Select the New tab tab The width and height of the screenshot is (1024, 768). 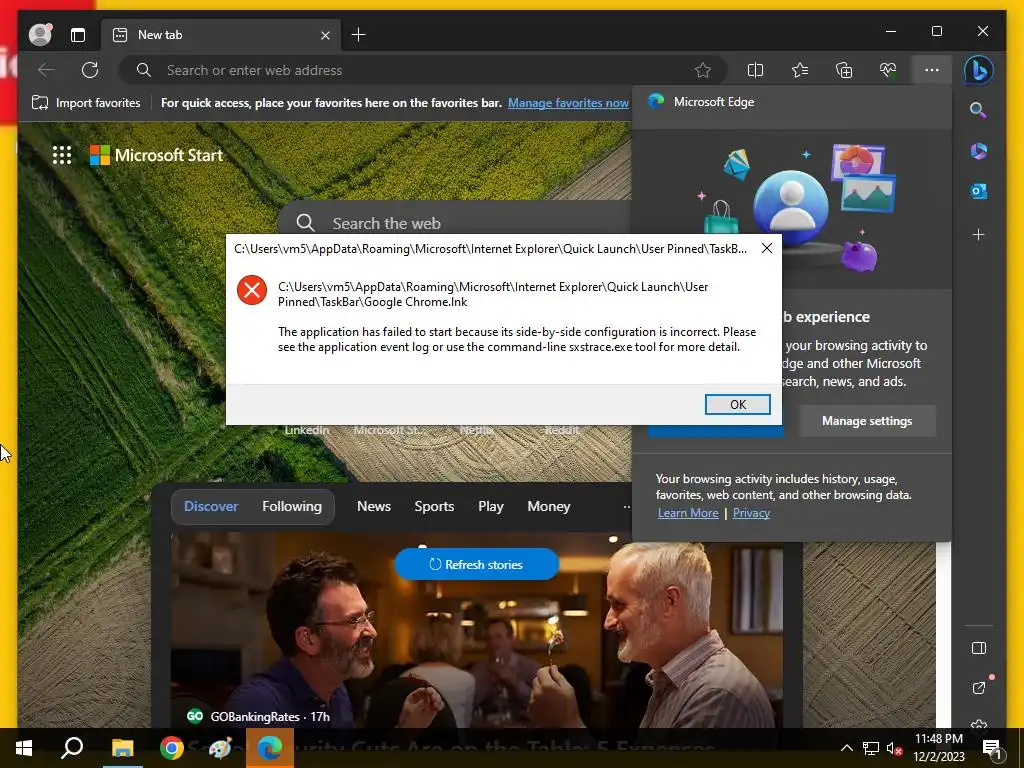221,35
